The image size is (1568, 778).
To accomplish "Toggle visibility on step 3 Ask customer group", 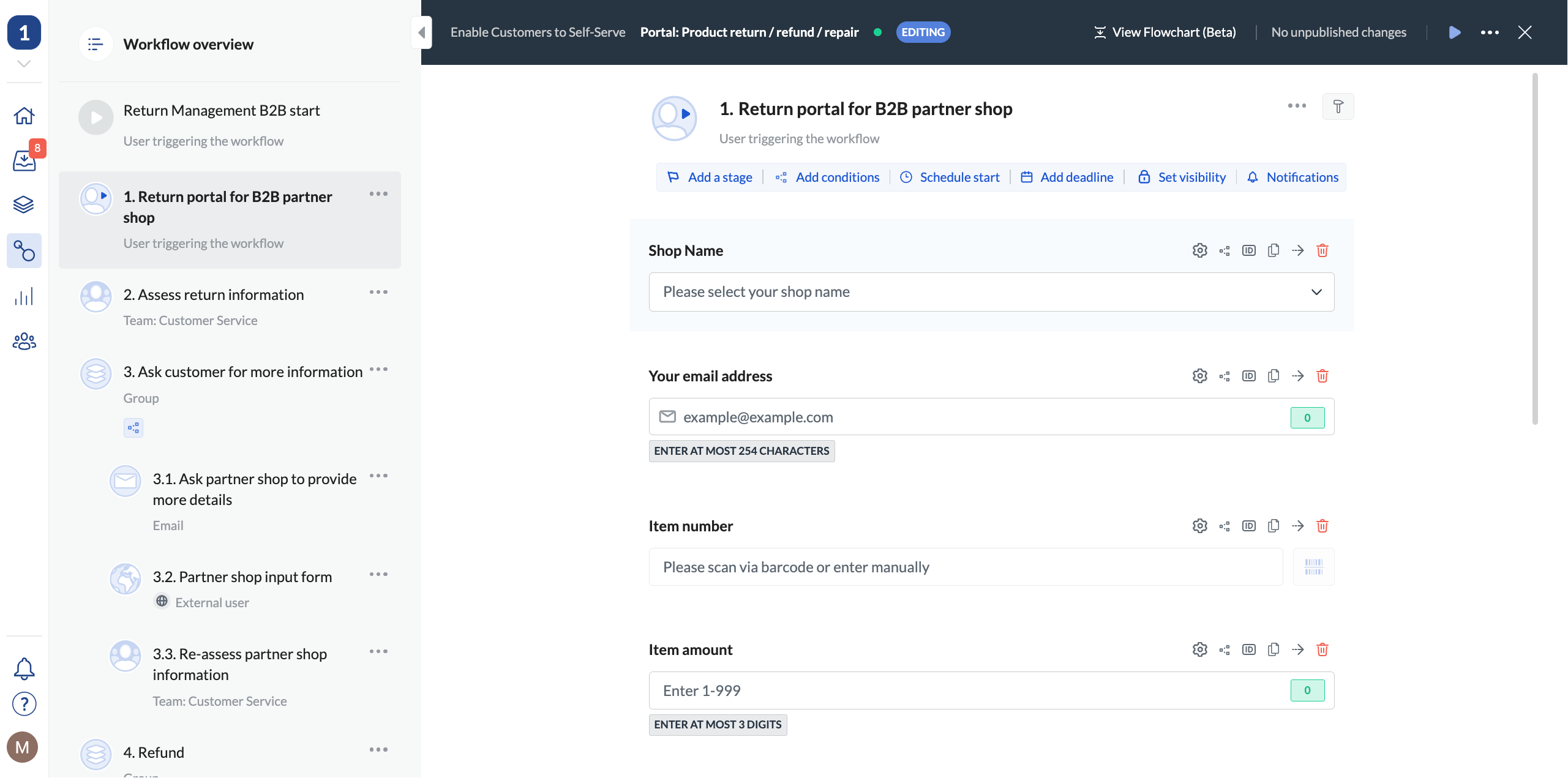I will click(x=379, y=371).
